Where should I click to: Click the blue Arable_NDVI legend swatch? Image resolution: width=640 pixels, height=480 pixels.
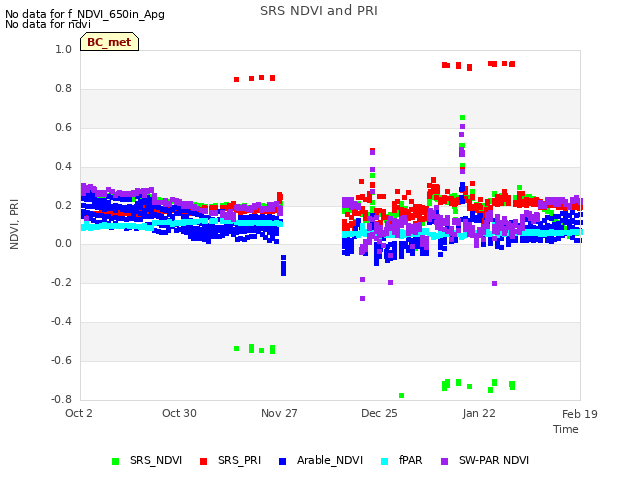click(x=282, y=461)
